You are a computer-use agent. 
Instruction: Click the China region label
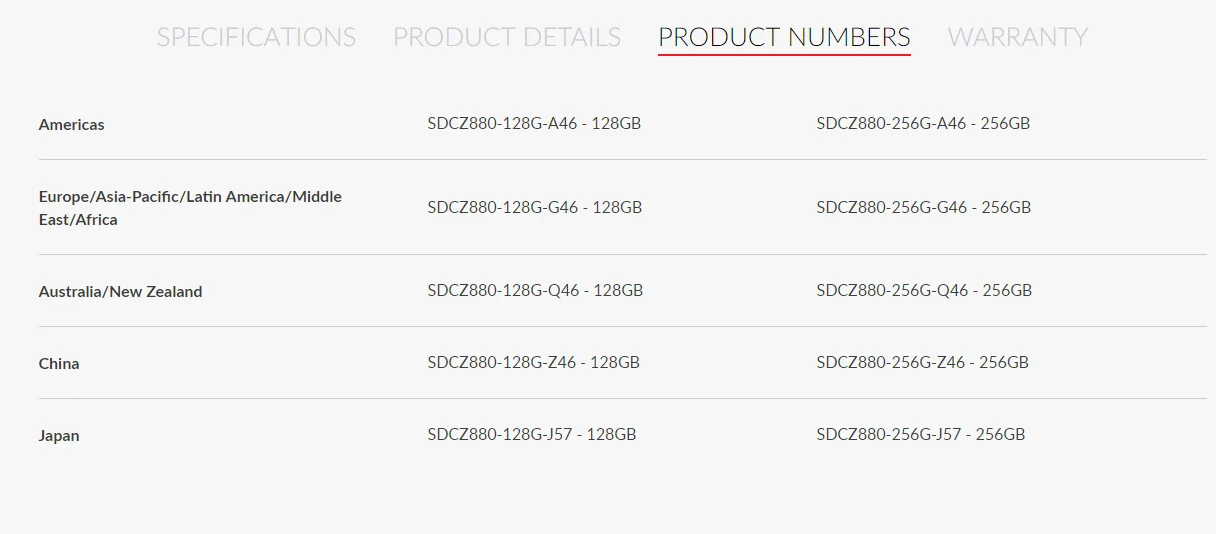point(59,364)
